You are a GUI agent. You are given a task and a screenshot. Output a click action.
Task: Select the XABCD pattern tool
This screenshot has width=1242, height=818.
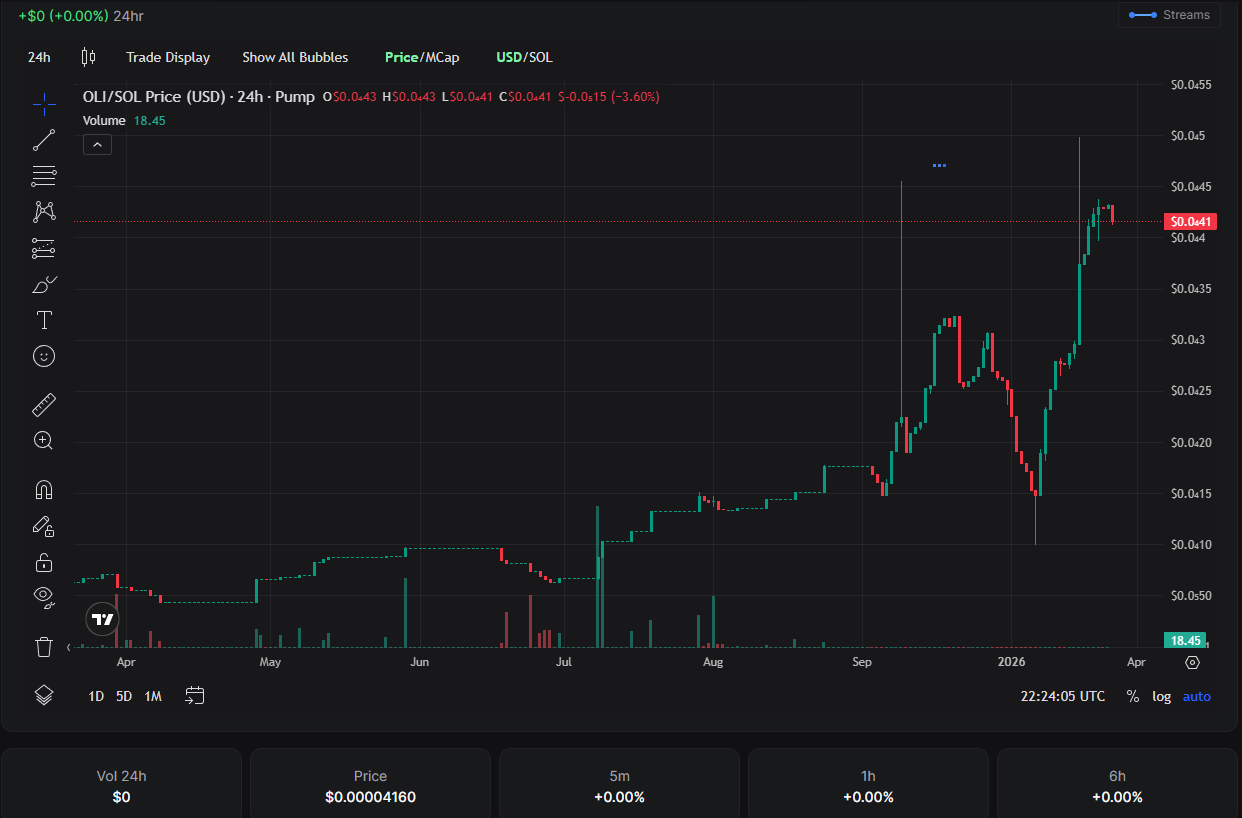click(x=44, y=212)
